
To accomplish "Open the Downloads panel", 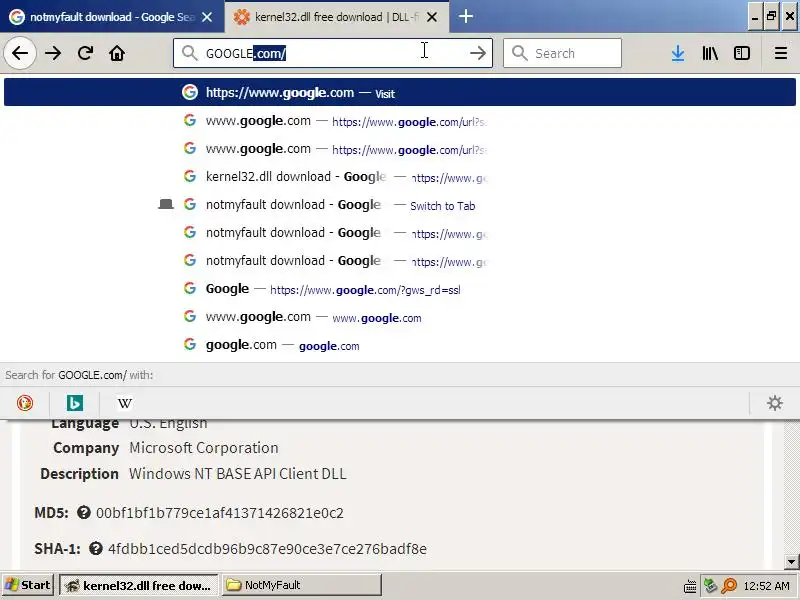I will 678,53.
